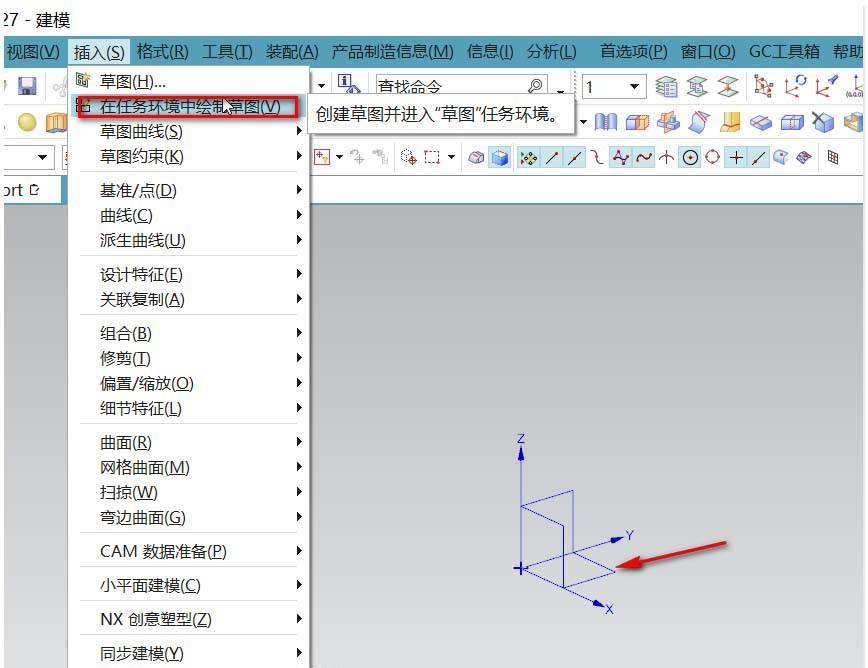Click the Find Command magnifier search icon
Image resolution: width=868 pixels, height=668 pixels.
(x=536, y=84)
